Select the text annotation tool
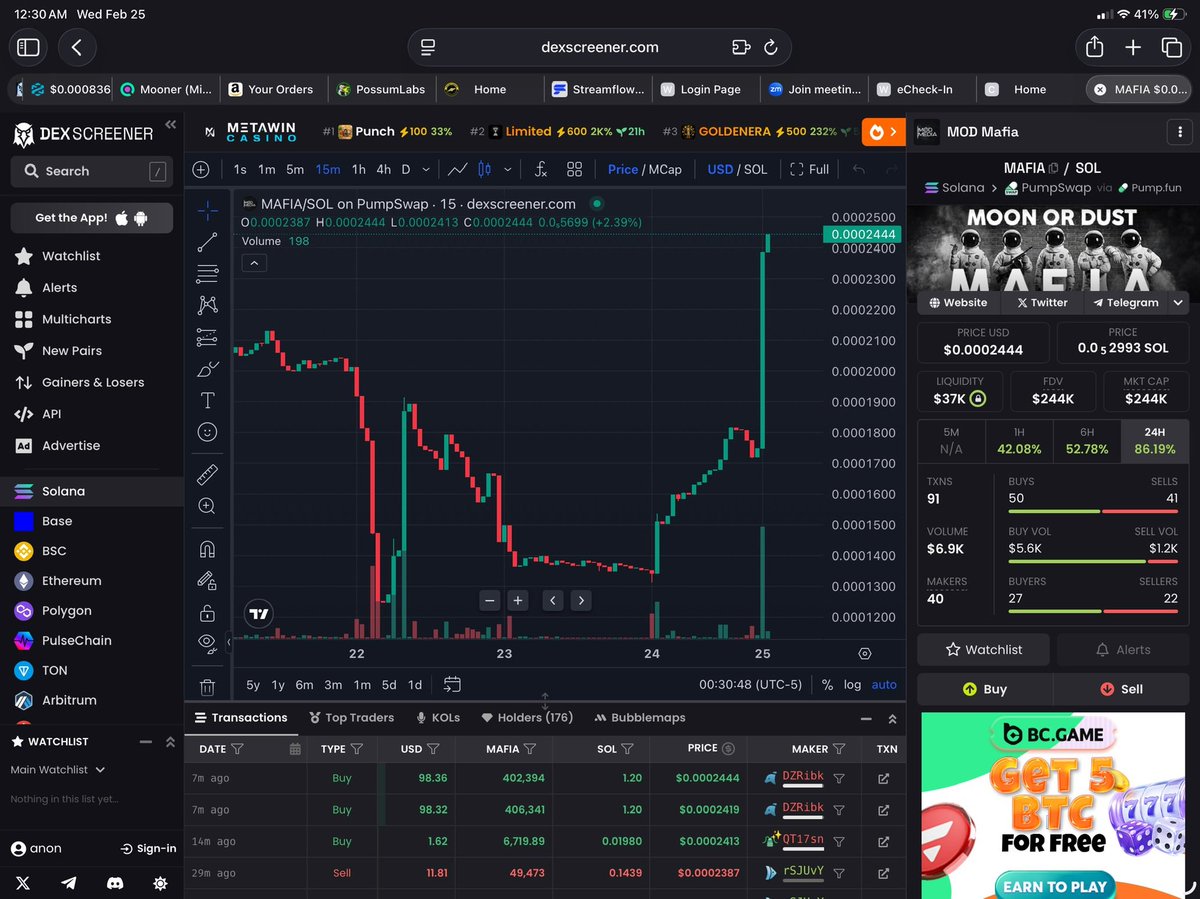This screenshot has width=1200, height=899. 207,401
